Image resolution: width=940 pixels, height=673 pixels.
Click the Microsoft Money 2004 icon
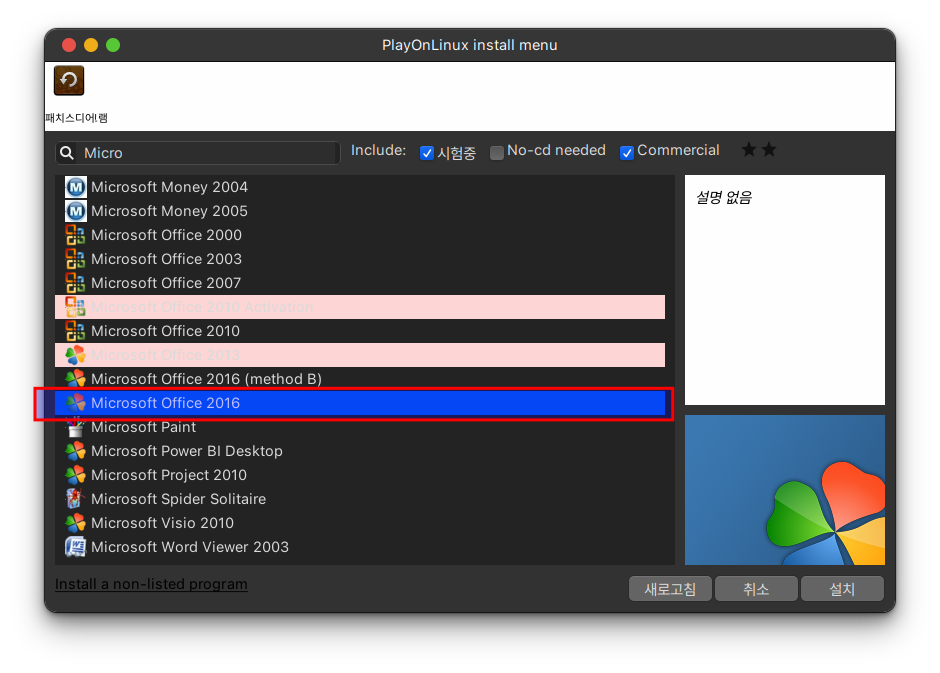tap(76, 187)
